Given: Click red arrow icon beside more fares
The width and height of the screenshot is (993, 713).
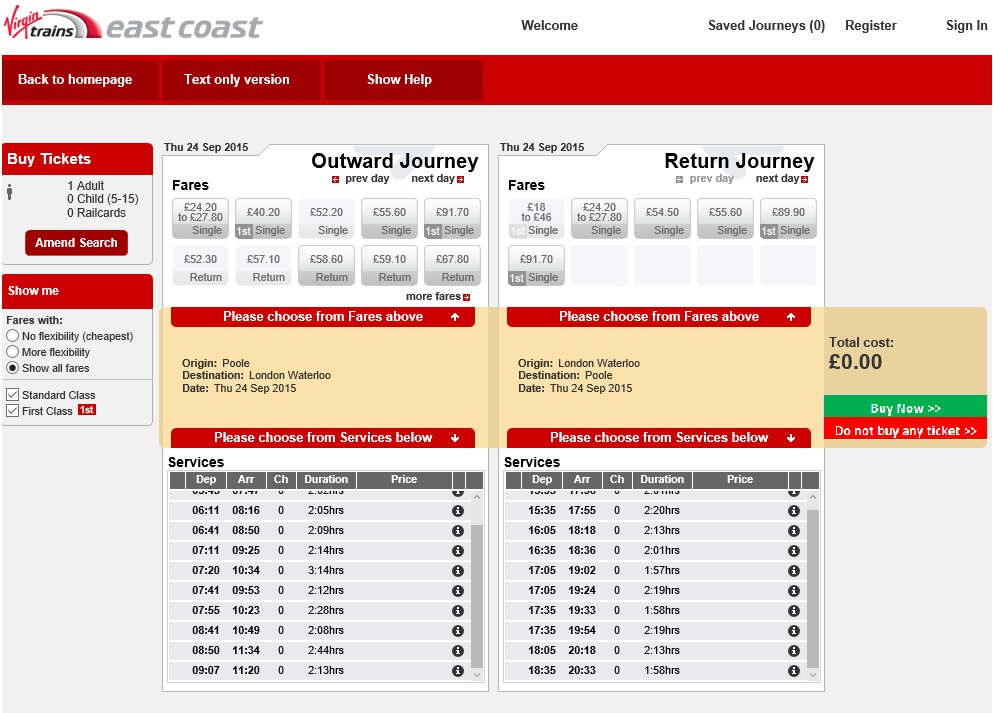Looking at the screenshot, I should click(x=467, y=297).
